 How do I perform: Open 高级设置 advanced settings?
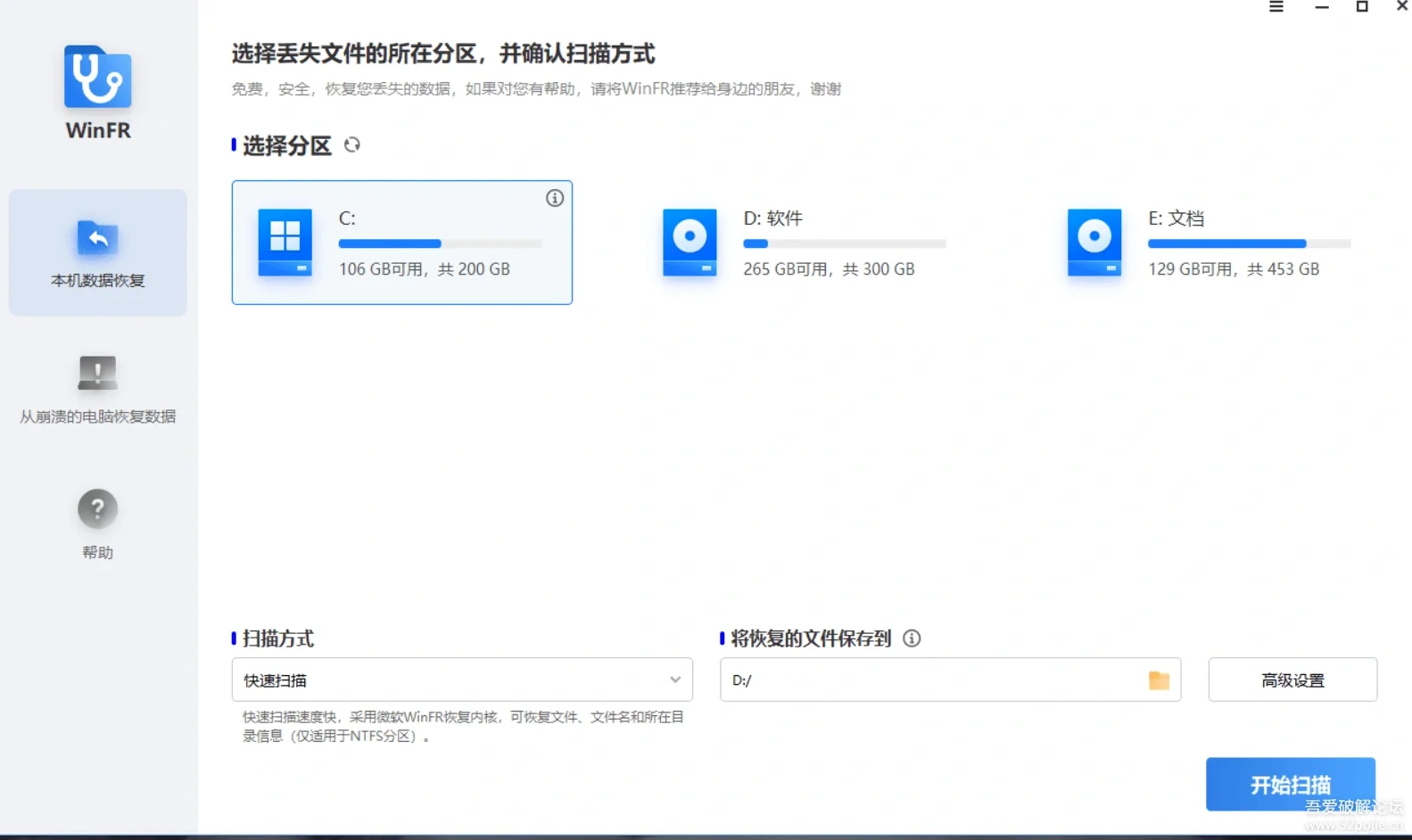click(x=1292, y=679)
